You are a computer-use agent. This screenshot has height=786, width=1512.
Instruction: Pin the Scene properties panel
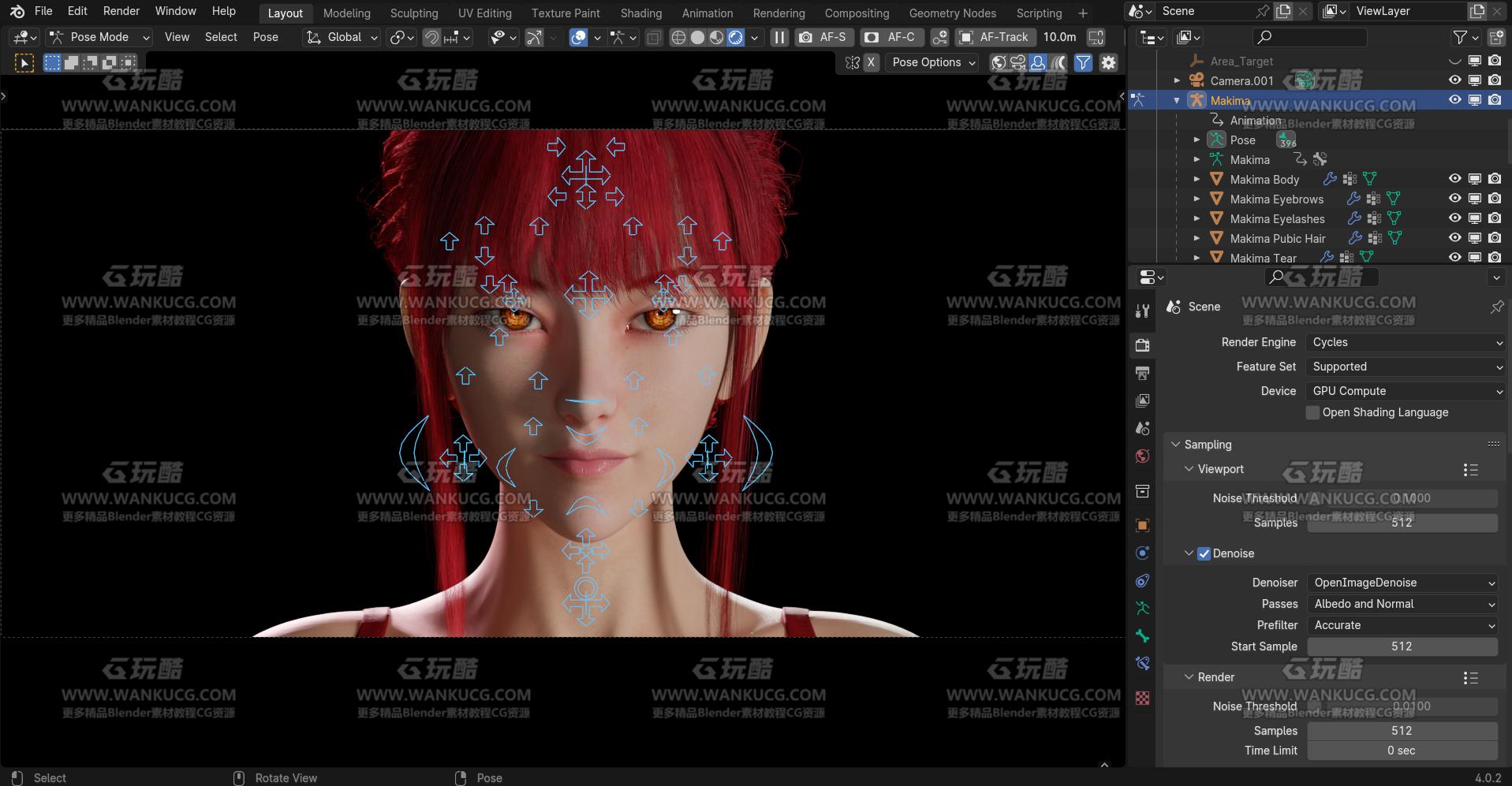click(1496, 307)
